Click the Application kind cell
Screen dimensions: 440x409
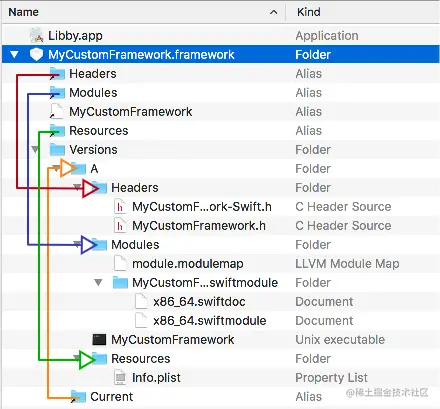pyautogui.click(x=327, y=36)
